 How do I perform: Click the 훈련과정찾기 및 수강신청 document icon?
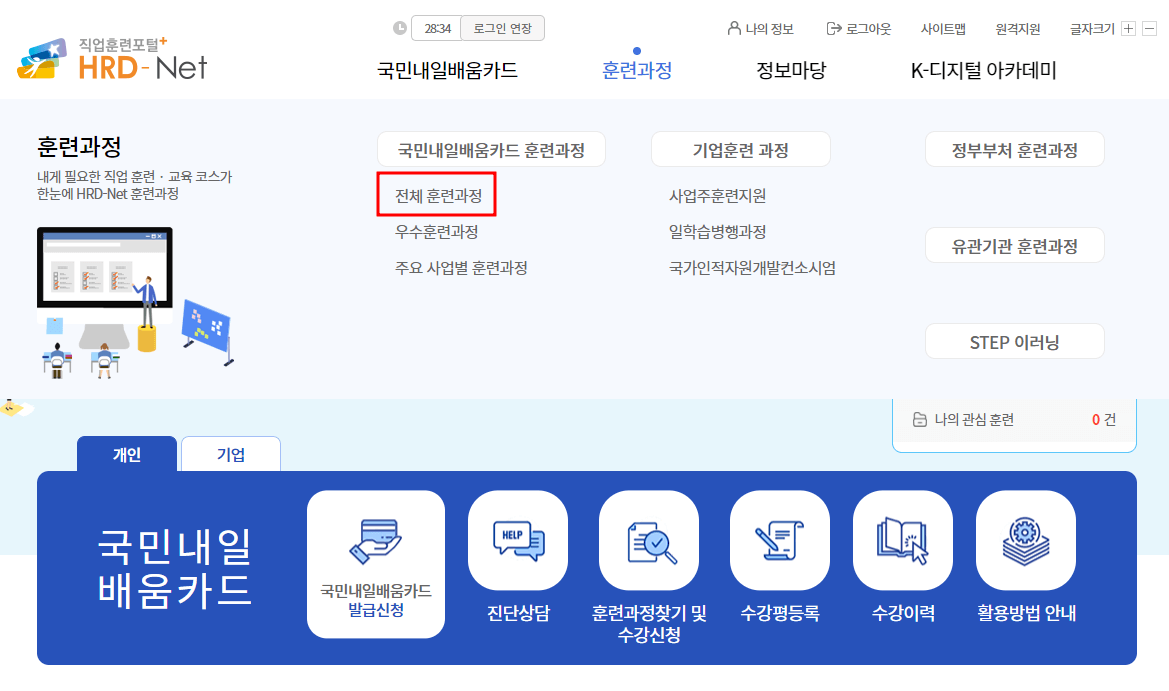click(x=648, y=540)
